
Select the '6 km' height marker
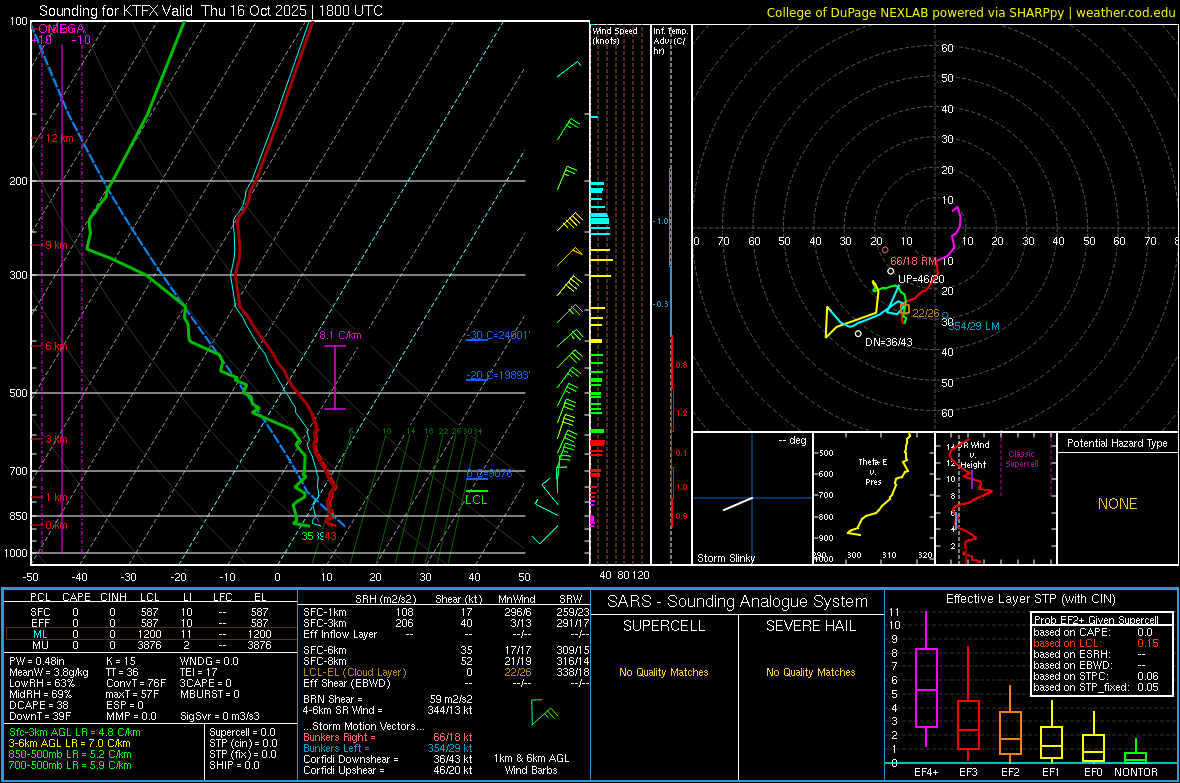click(58, 346)
